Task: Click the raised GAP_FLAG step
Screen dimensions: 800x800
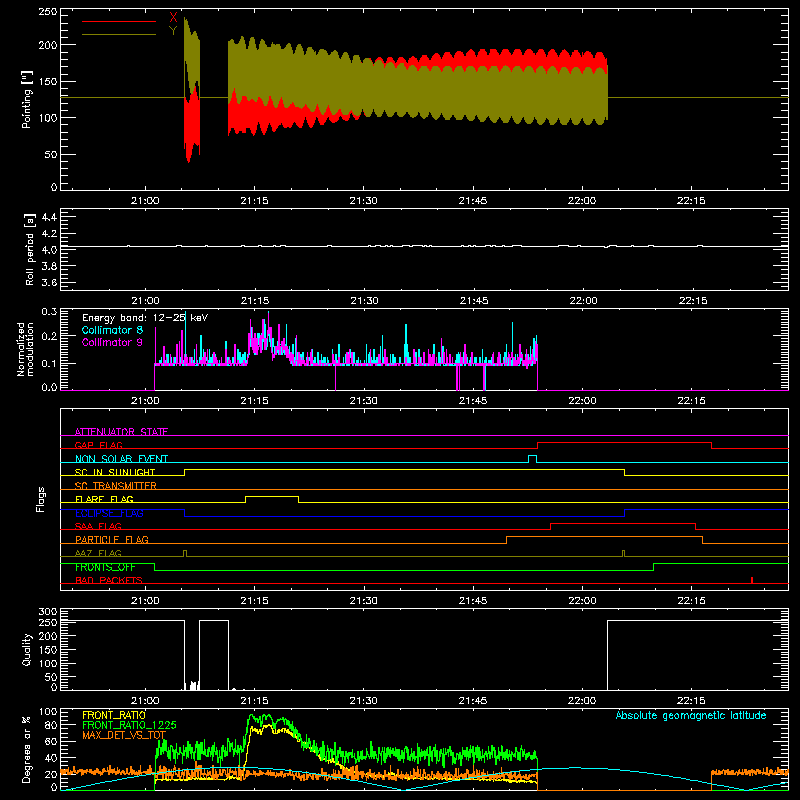Action: tap(624, 442)
